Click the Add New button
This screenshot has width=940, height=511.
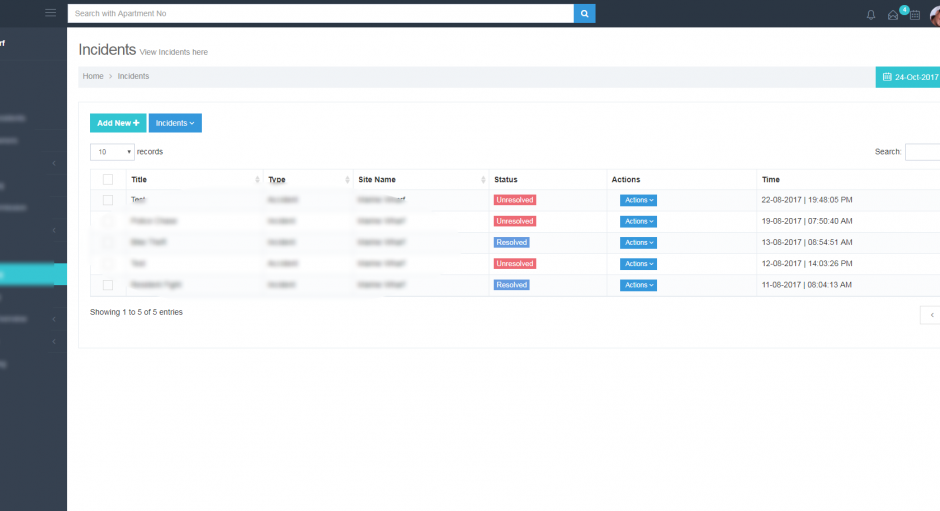[x=118, y=123]
